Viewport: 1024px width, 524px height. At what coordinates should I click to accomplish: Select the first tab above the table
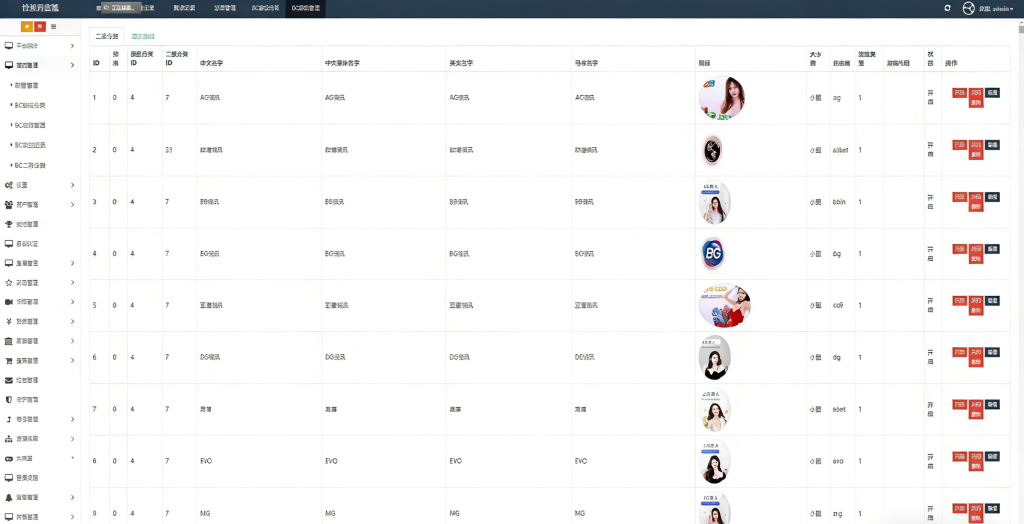coord(106,36)
